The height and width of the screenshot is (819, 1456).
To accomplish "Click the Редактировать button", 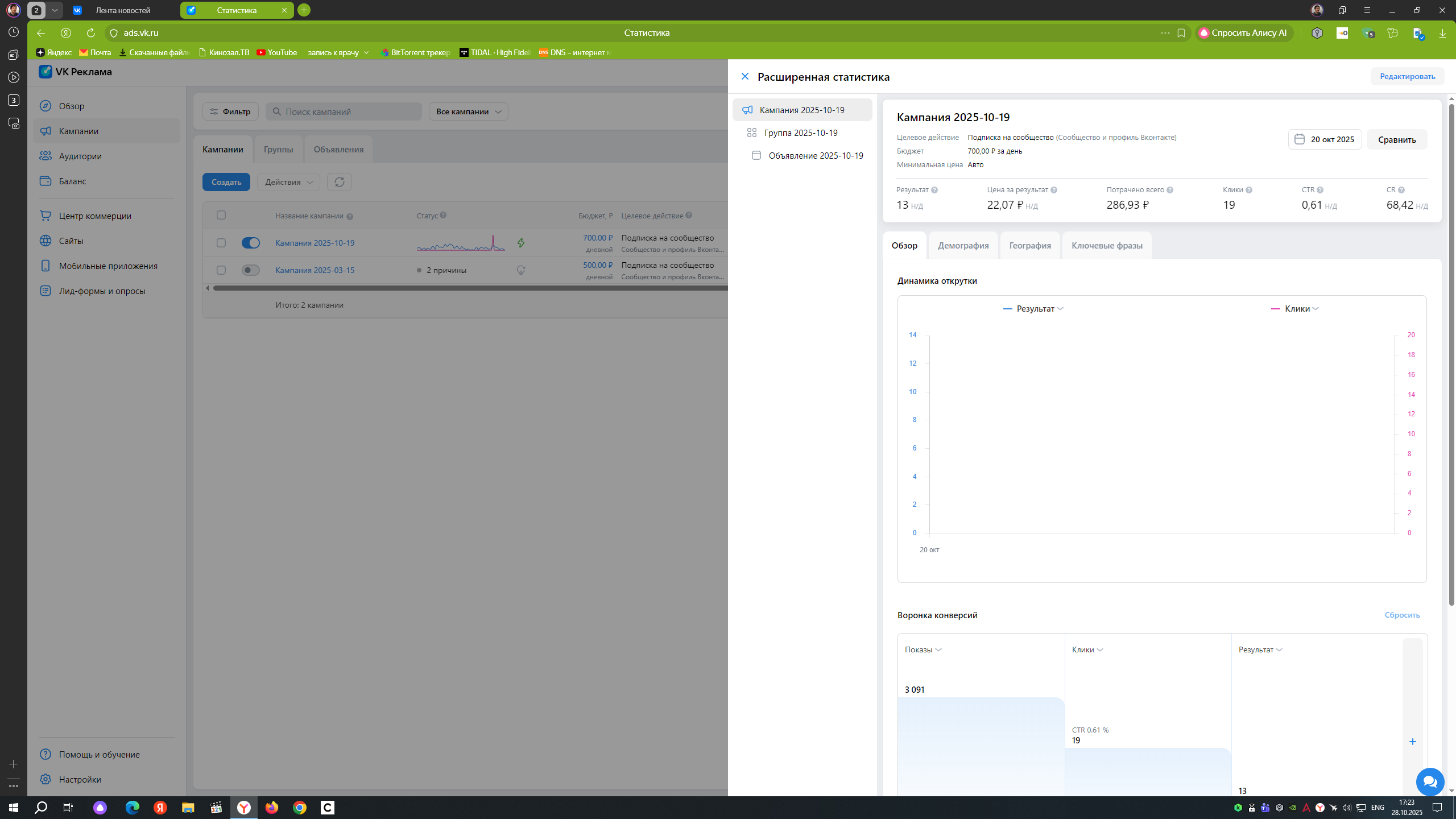I will [1407, 76].
